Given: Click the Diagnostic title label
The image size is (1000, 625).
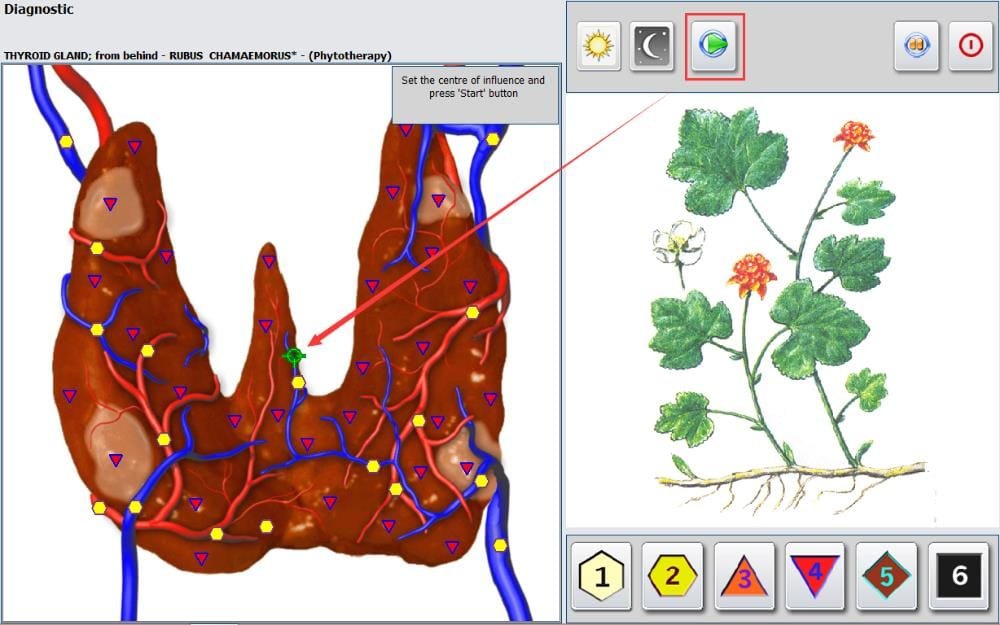Looking at the screenshot, I should click(x=38, y=10).
